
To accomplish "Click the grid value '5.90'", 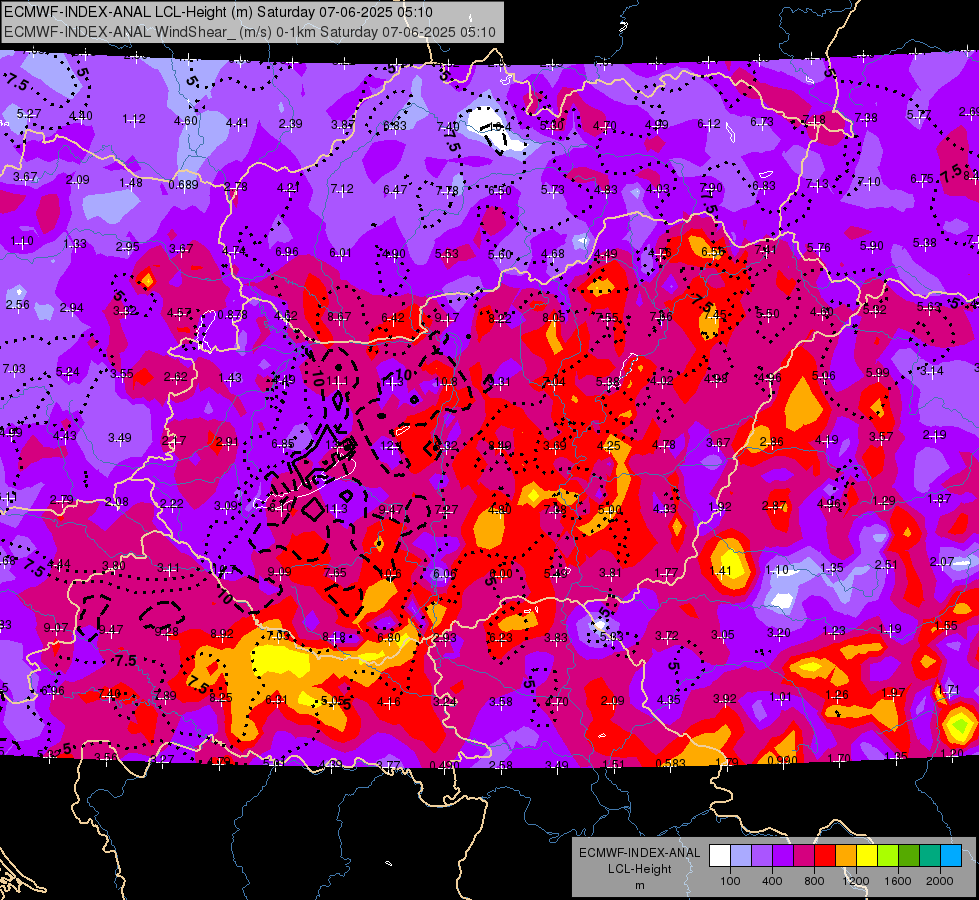I will tap(872, 245).
